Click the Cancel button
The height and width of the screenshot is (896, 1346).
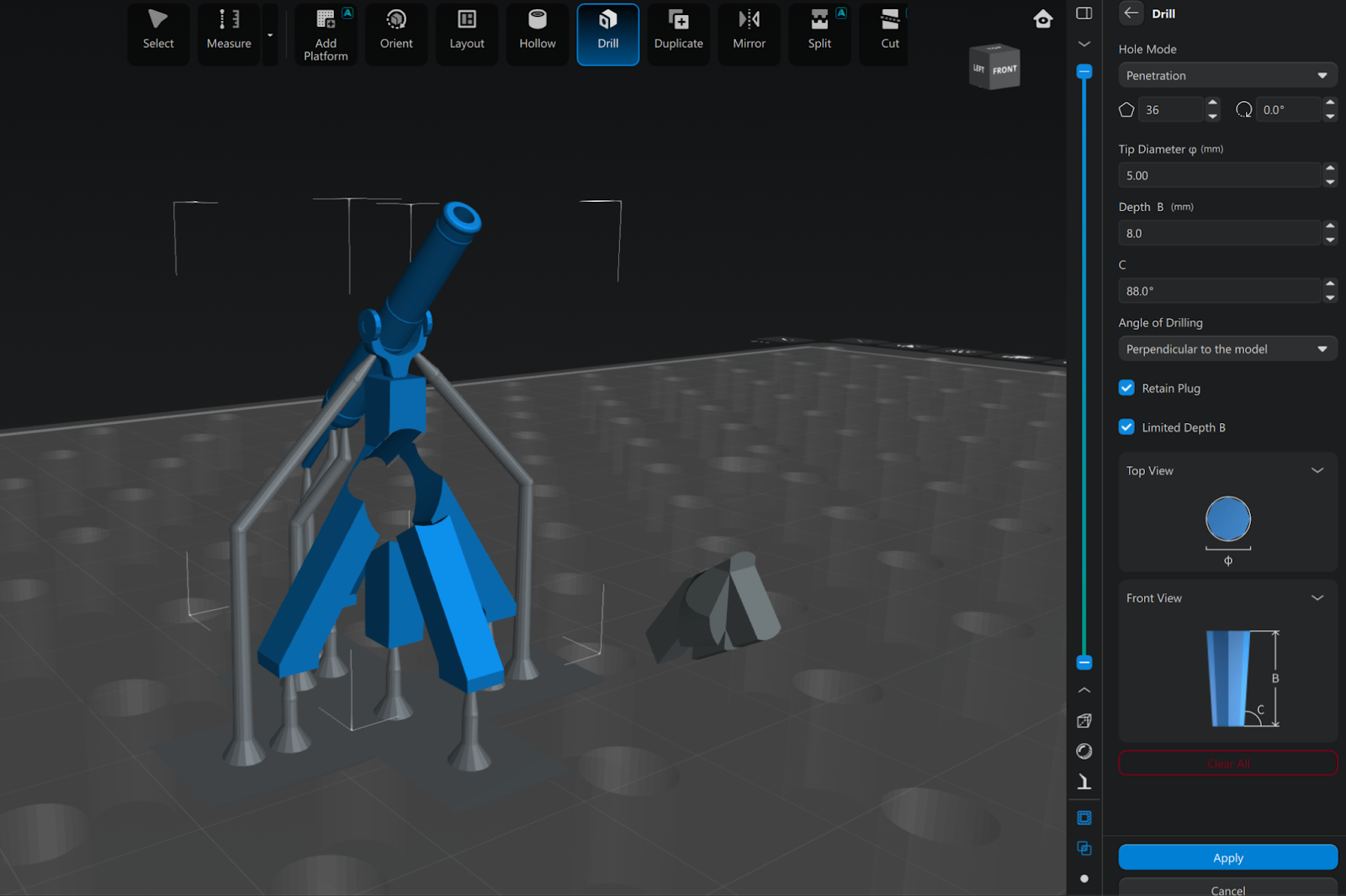pyautogui.click(x=1227, y=888)
